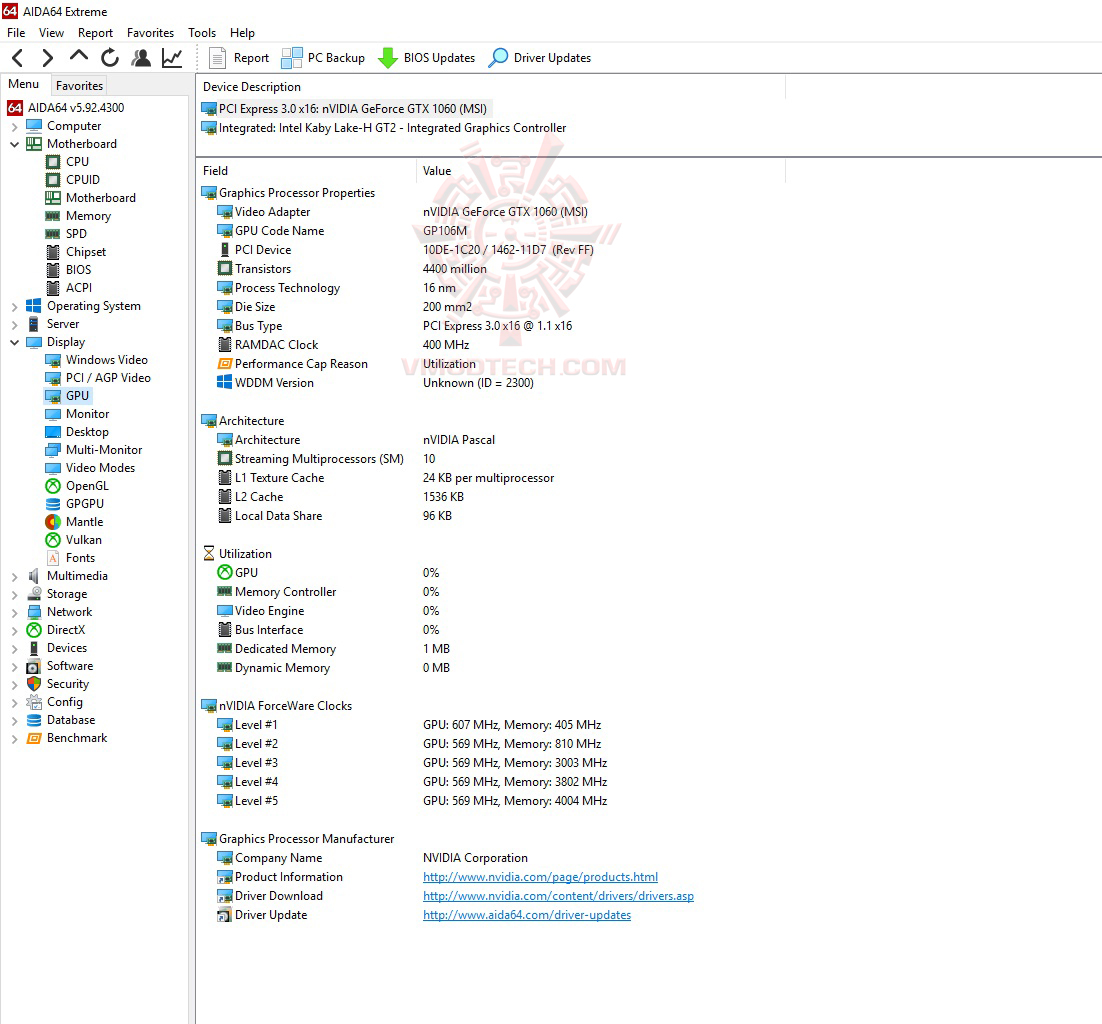The width and height of the screenshot is (1102, 1024).
Task: Open PCI / AGP Video in the tree
Action: (x=98, y=378)
